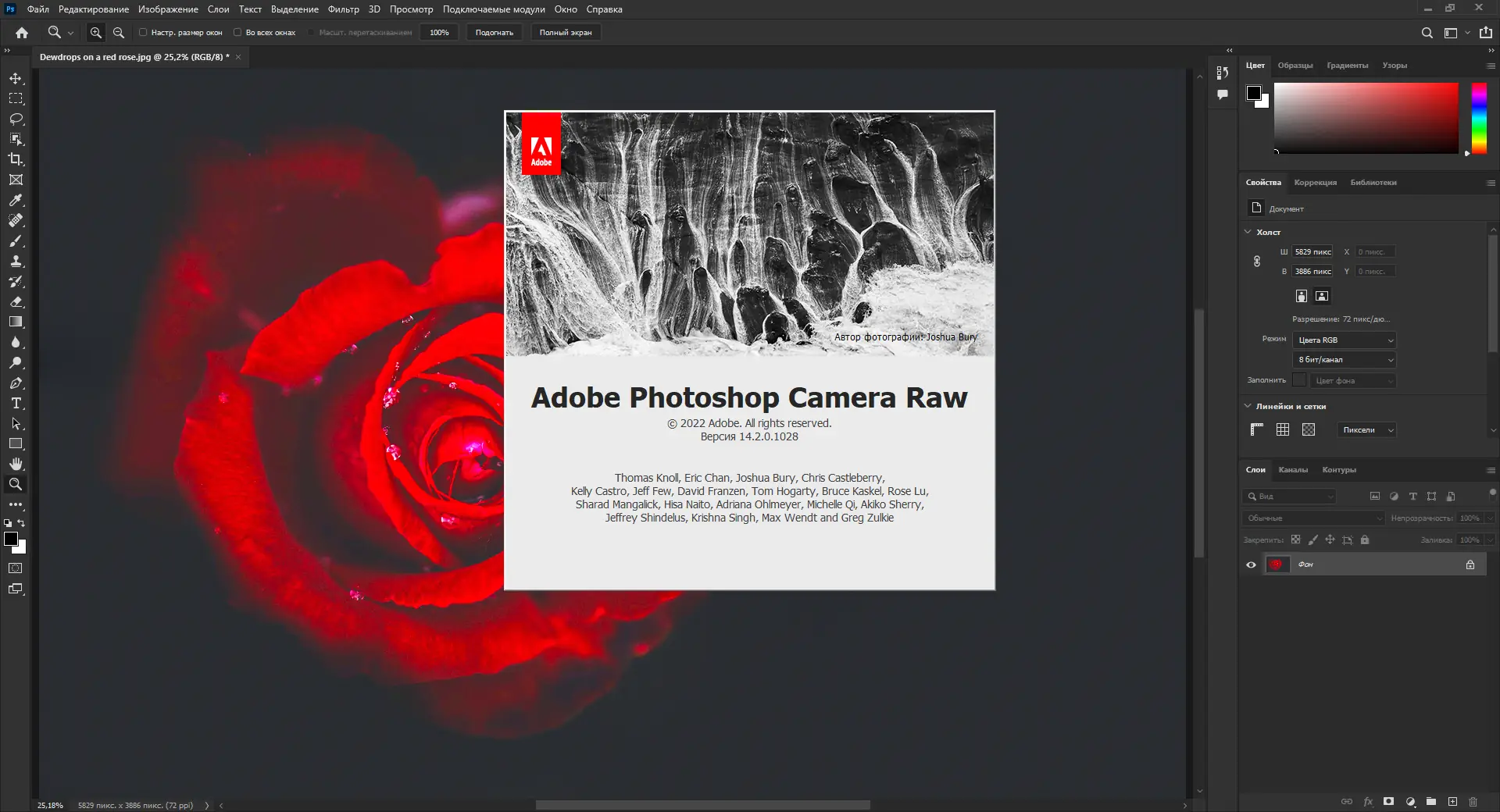This screenshot has height=812, width=1500.
Task: Toggle the width-height link chain in Холст
Action: click(x=1257, y=262)
